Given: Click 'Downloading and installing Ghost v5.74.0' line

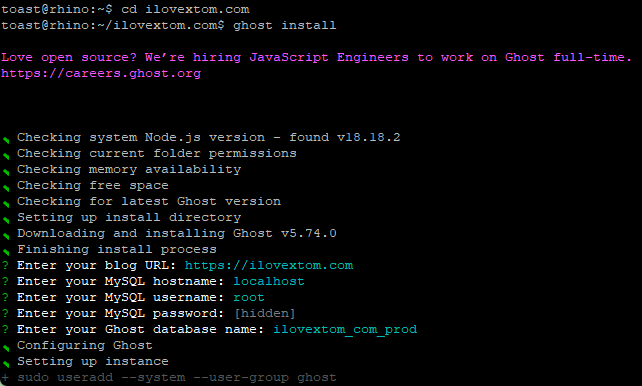Looking at the screenshot, I should tap(177, 233).
